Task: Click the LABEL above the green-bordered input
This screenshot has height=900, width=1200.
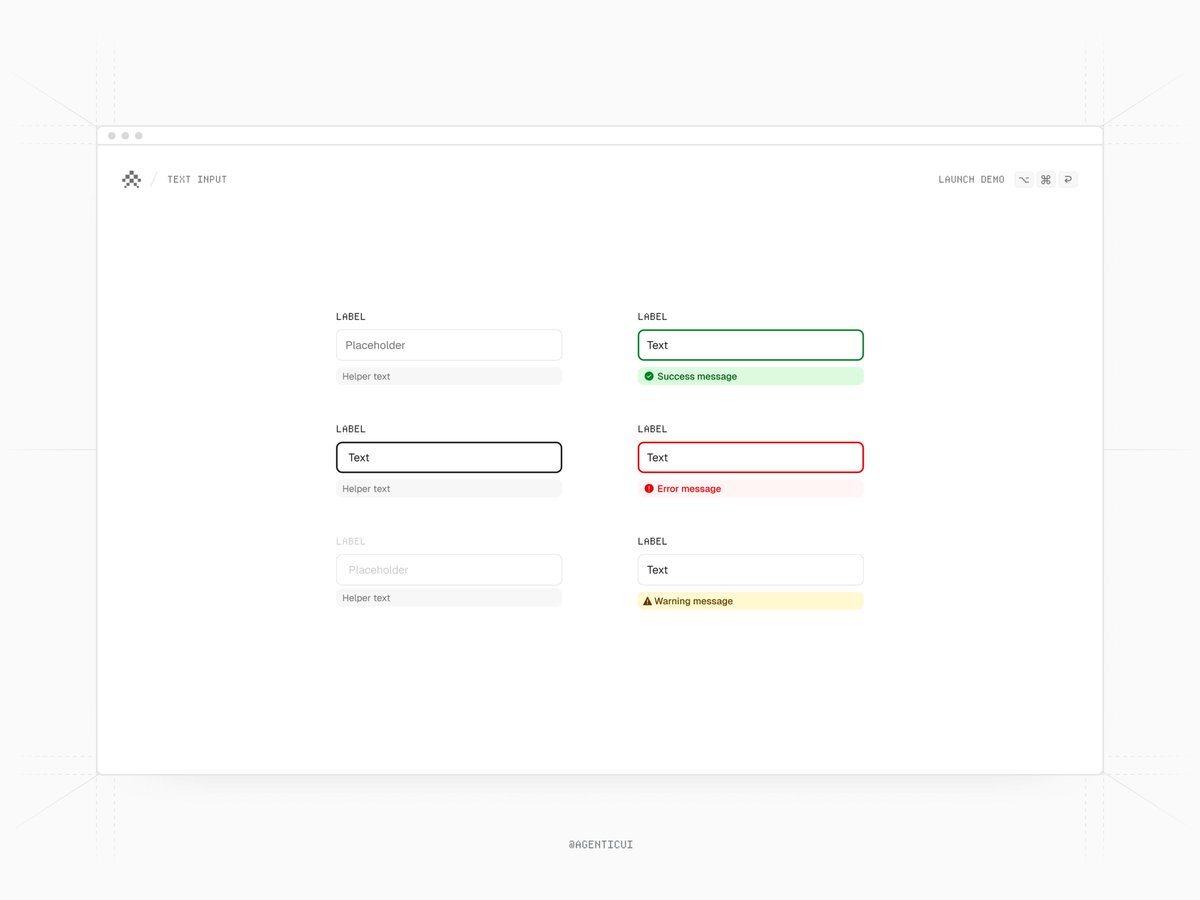Action: (x=652, y=317)
